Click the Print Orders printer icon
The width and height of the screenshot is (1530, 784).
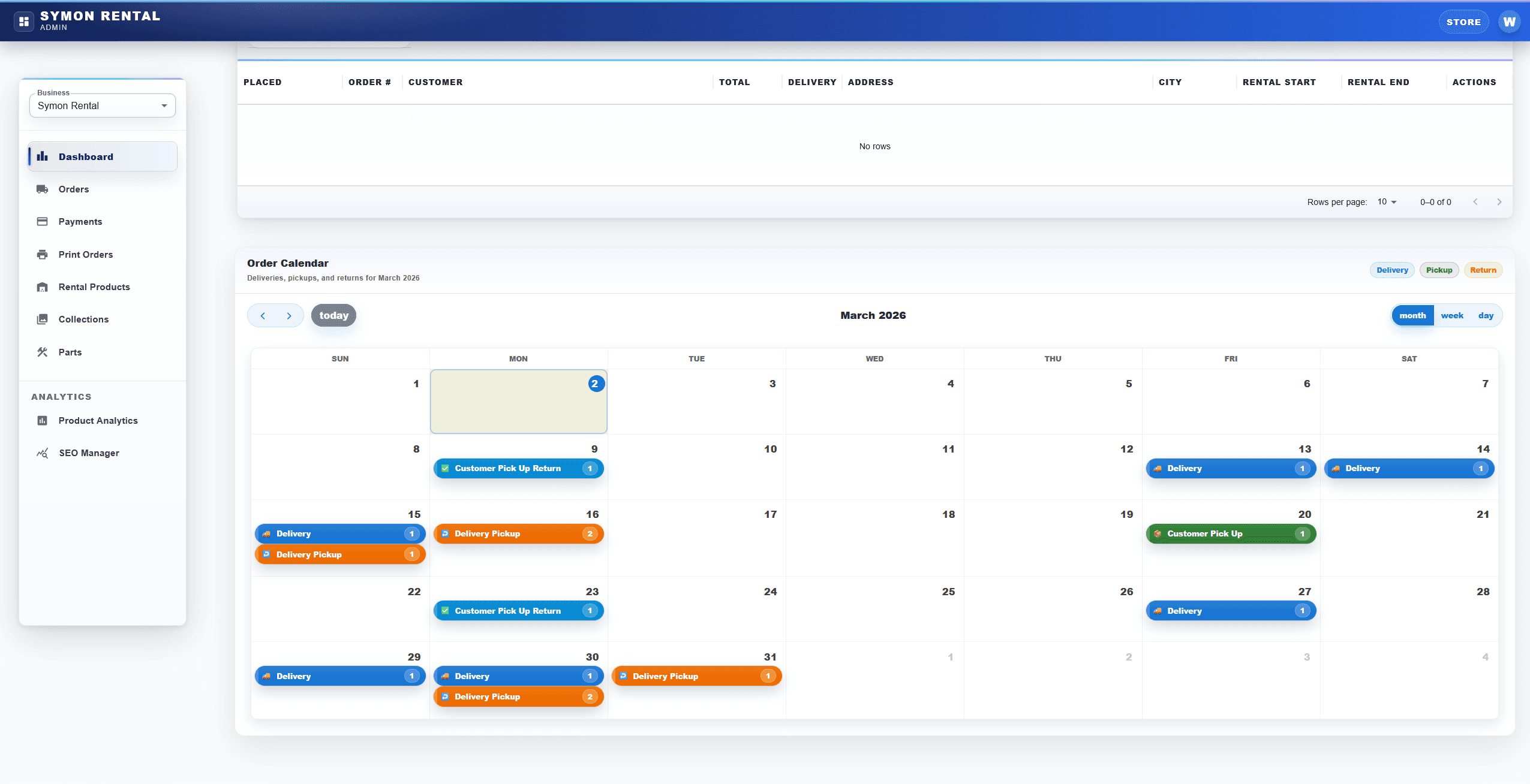(42, 254)
